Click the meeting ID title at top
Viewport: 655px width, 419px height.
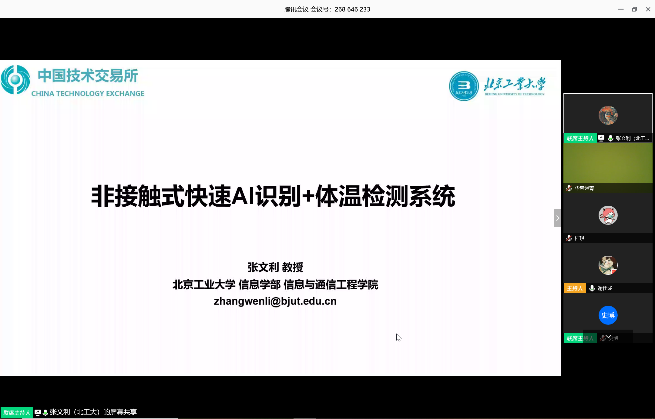[x=327, y=8]
